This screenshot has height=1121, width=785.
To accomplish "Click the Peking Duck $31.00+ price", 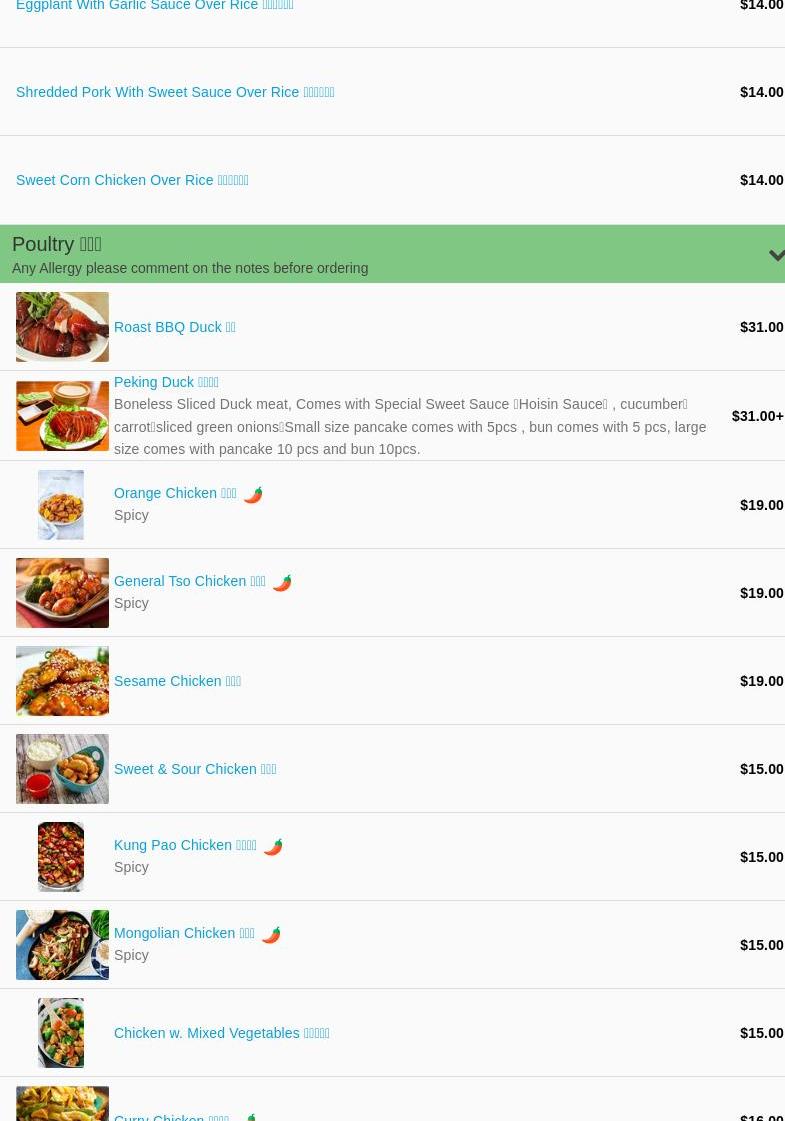I will (758, 416).
